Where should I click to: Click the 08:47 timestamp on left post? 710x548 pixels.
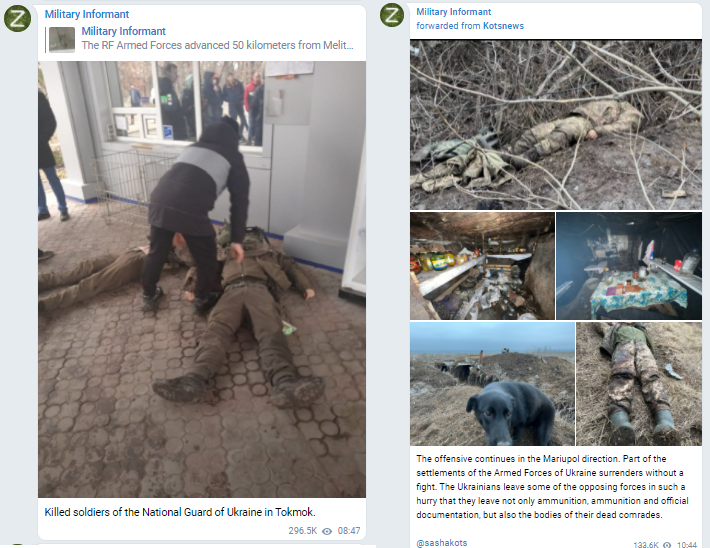click(349, 531)
